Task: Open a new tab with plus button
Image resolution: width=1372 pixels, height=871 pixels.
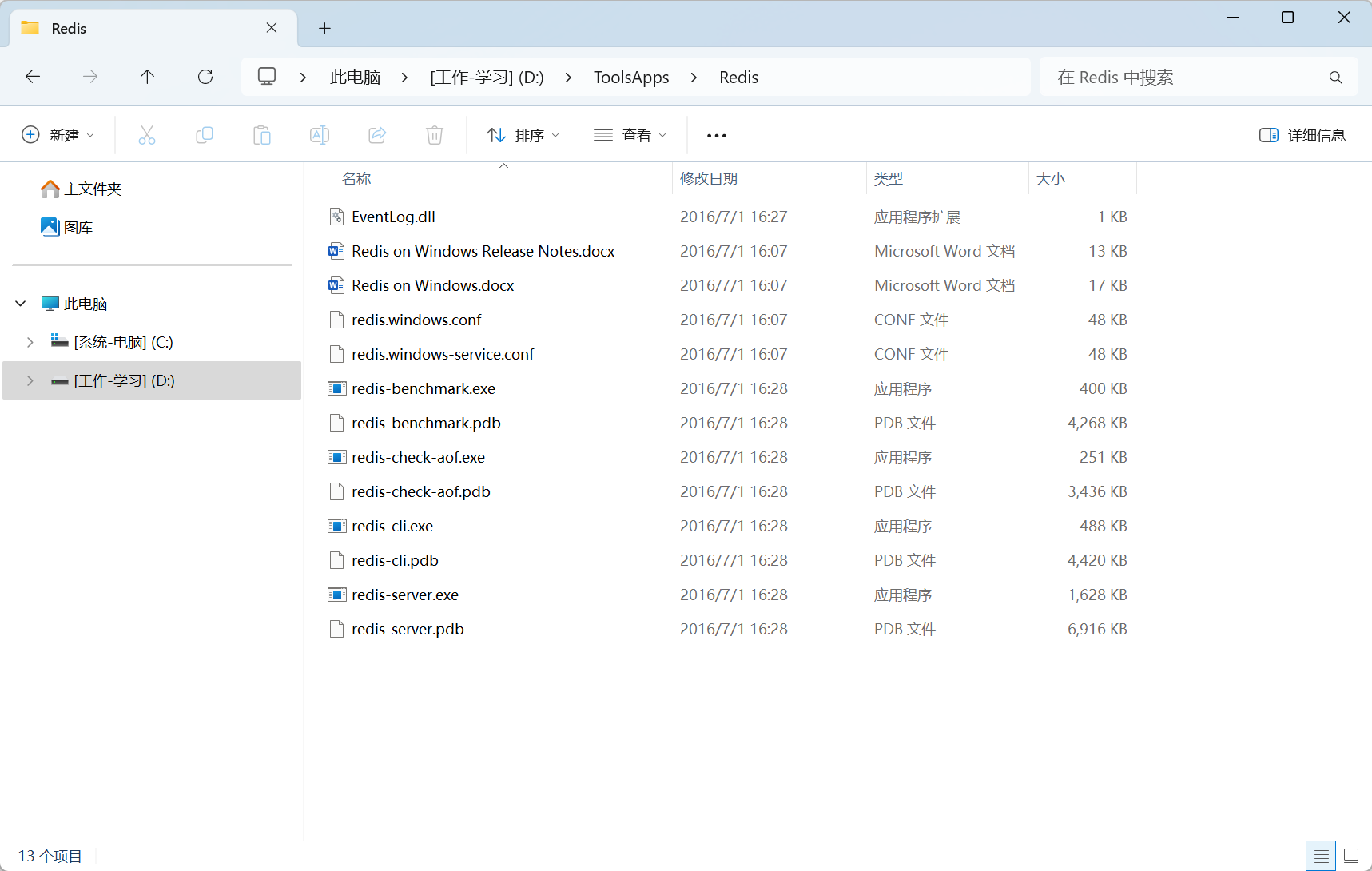Action: [324, 28]
